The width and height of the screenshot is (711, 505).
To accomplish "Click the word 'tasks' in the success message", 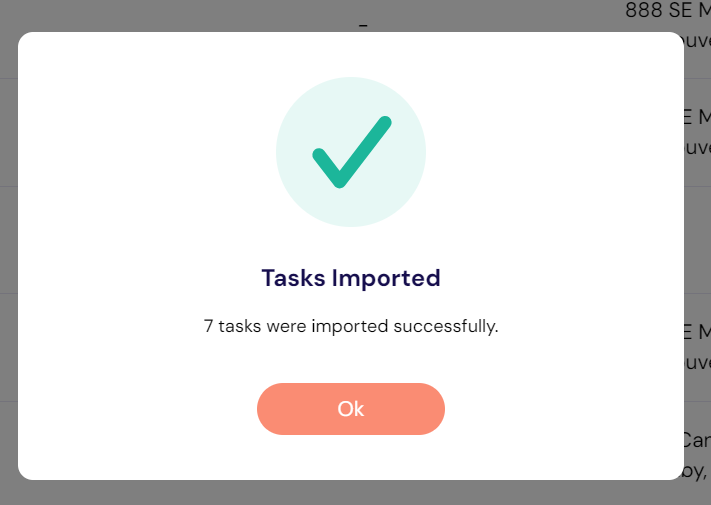I will 239,326.
